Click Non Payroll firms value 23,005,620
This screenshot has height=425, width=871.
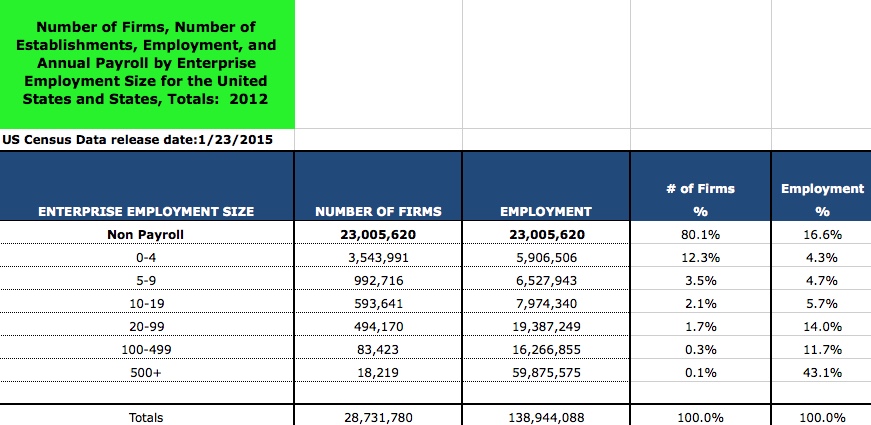pyautogui.click(x=378, y=234)
